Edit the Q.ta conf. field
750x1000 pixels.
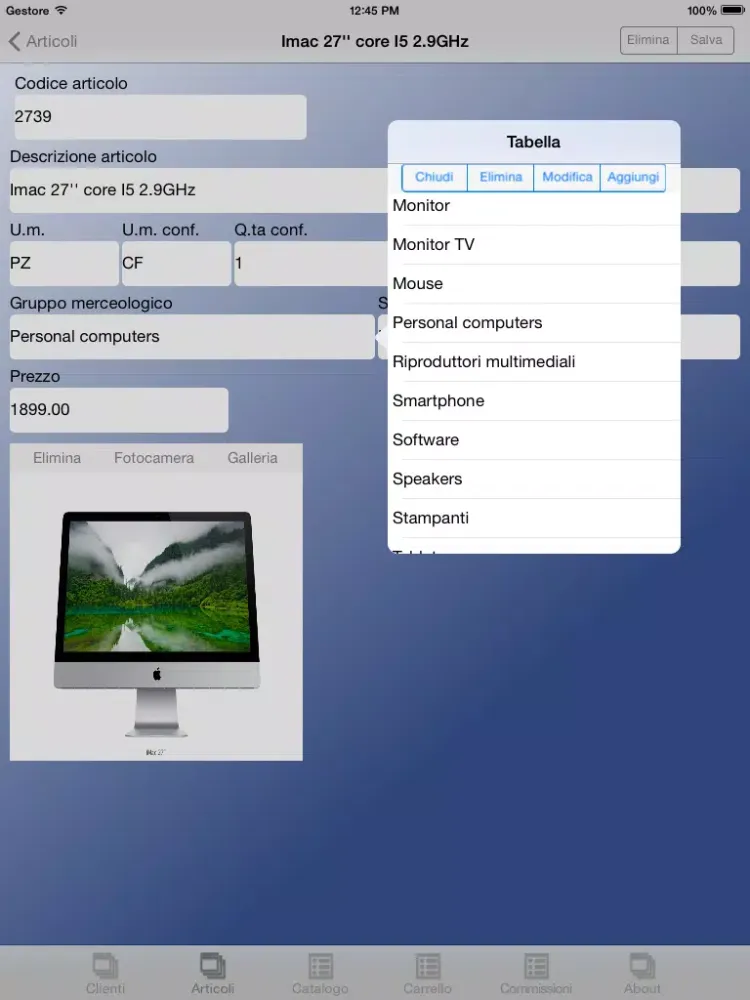click(x=311, y=263)
